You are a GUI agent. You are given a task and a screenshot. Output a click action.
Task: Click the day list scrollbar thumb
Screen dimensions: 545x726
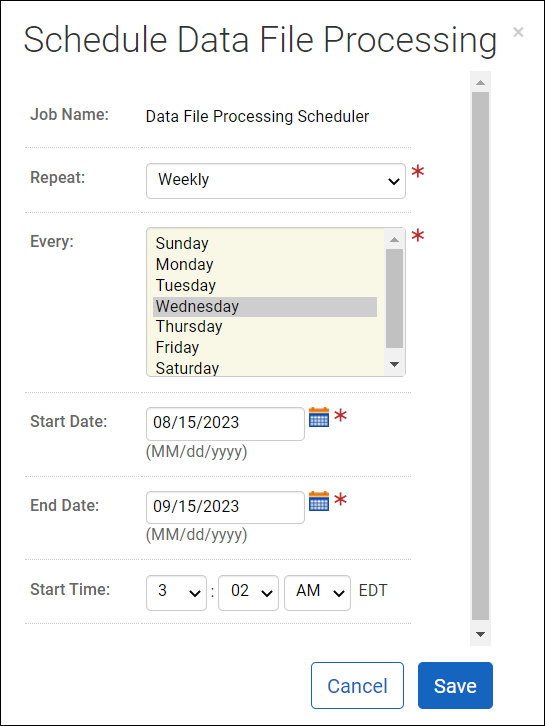[x=395, y=298]
